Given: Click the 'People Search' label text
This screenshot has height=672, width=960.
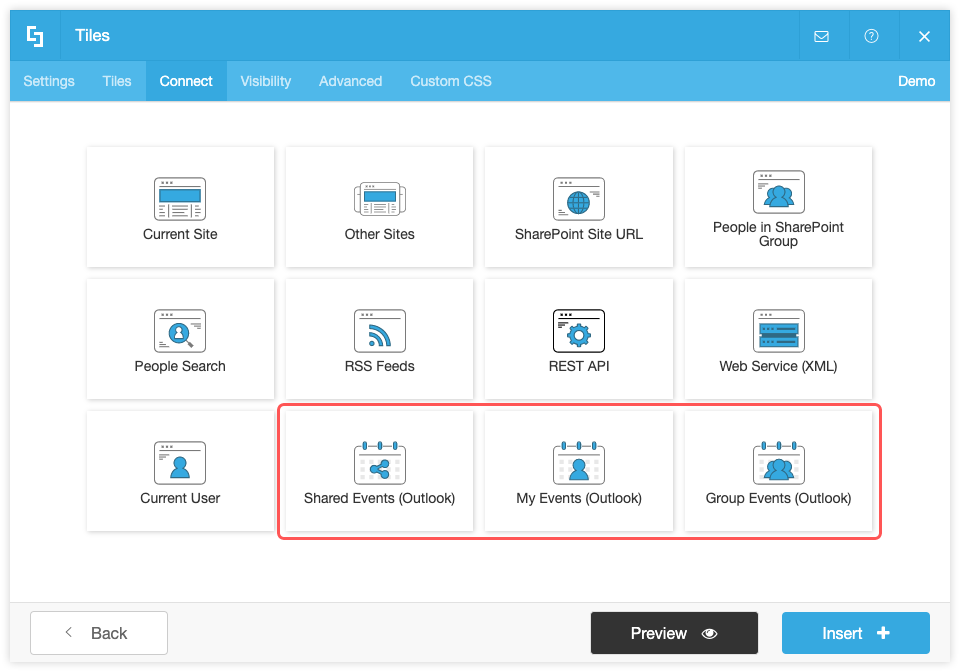Looking at the screenshot, I should point(180,366).
